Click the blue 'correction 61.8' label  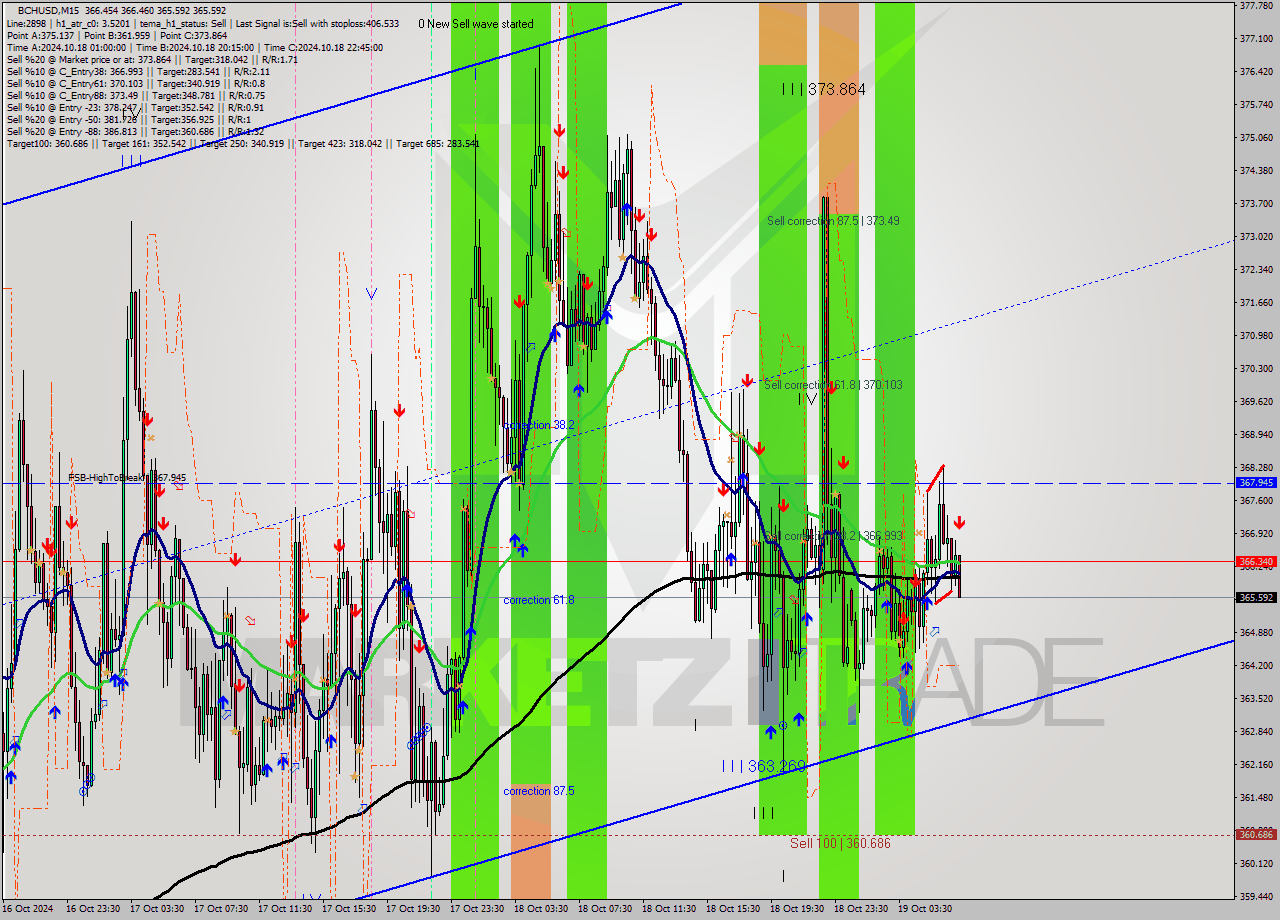pos(539,600)
